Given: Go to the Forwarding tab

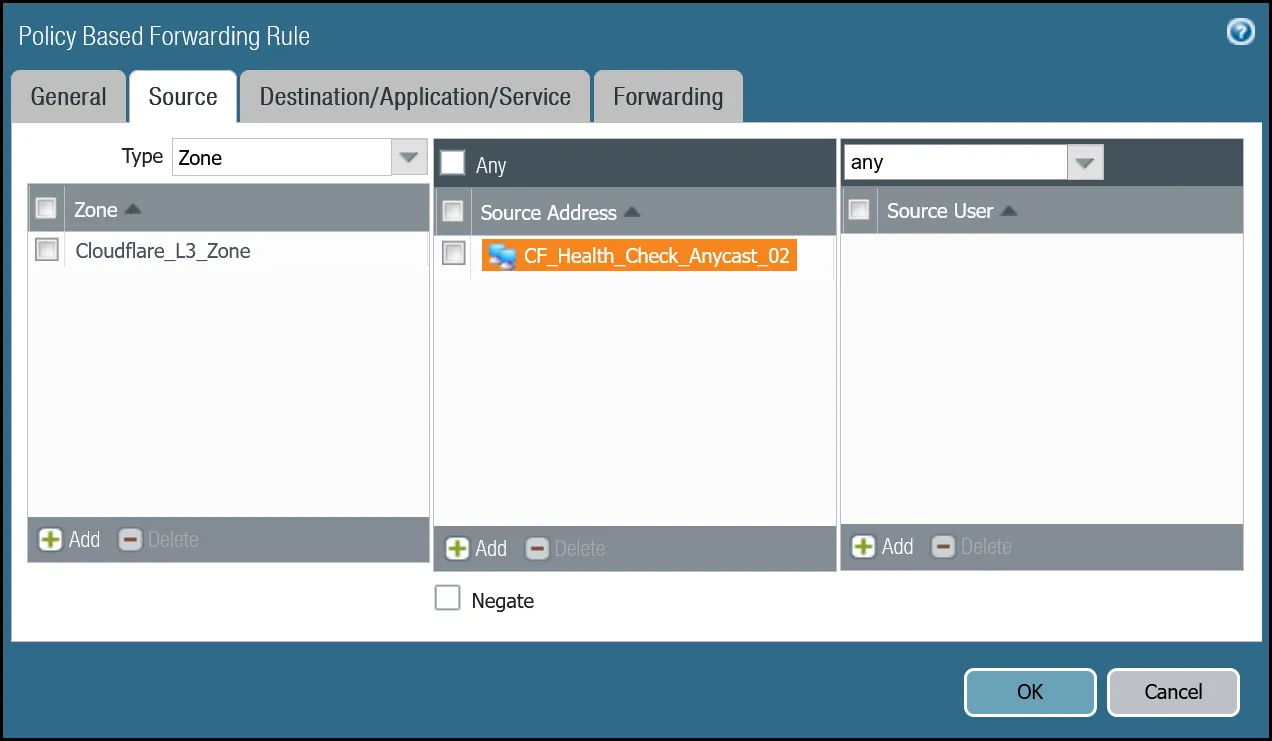Looking at the screenshot, I should [668, 97].
